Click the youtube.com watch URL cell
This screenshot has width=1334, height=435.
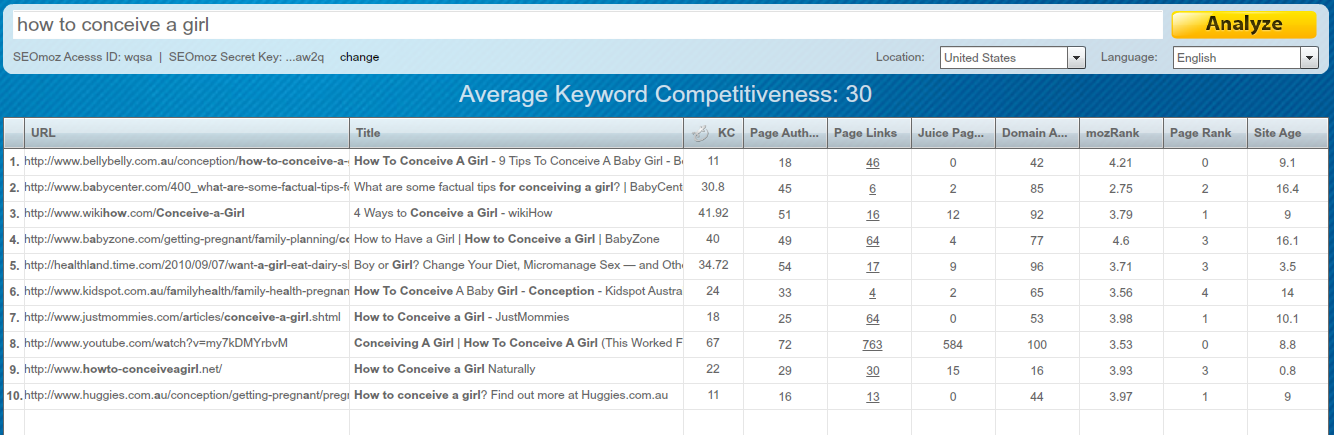(187, 343)
